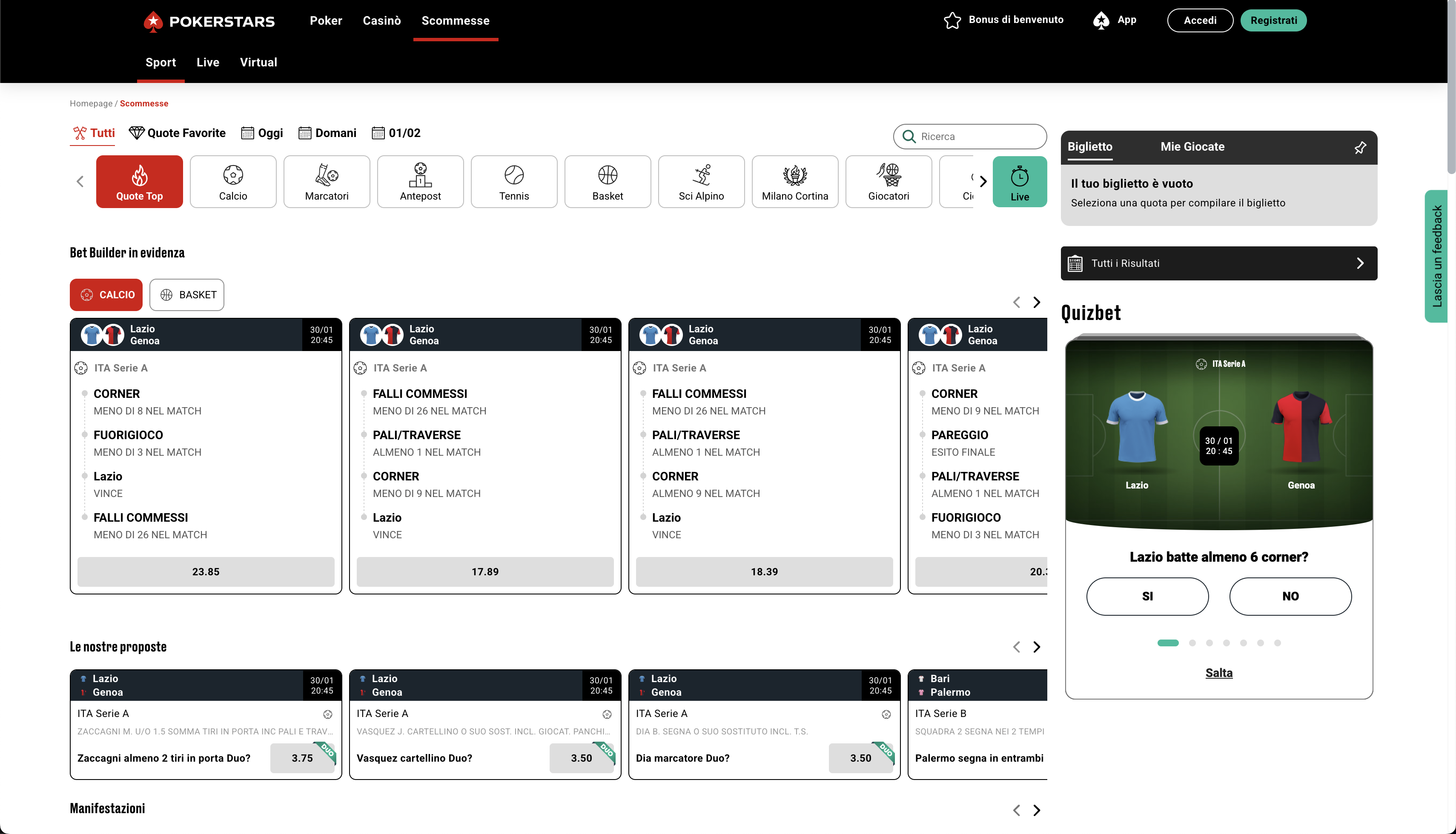Viewport: 1456px width, 834px height.
Task: Expand Tutti i Risultati chevron
Action: [1360, 263]
